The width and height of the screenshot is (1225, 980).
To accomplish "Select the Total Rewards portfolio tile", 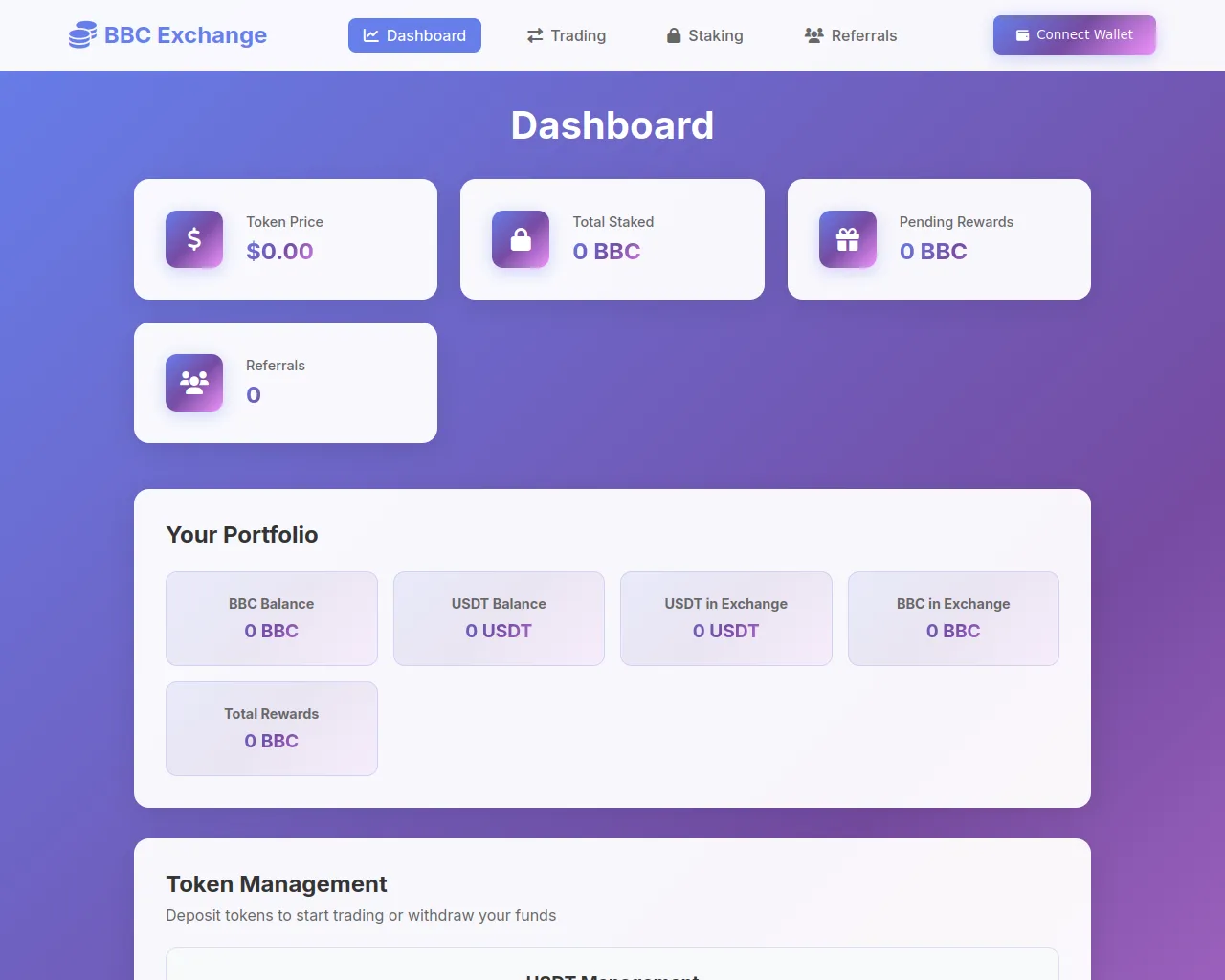I will tap(272, 728).
